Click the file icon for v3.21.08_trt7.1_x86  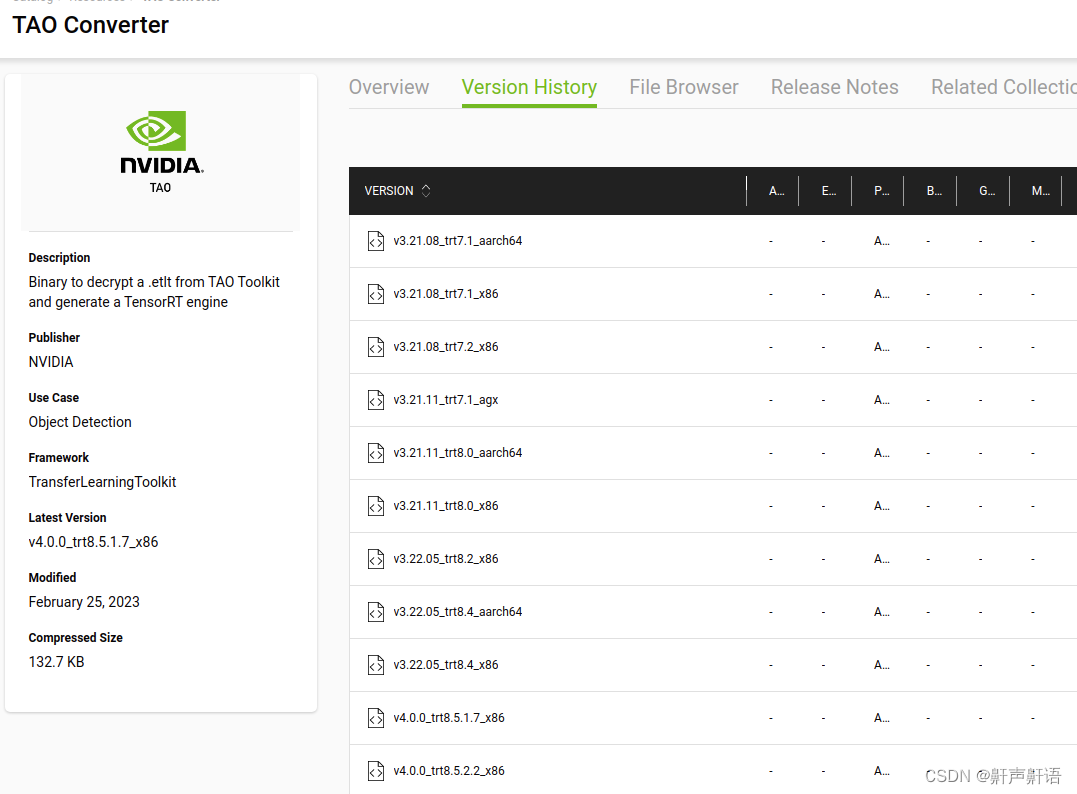376,294
